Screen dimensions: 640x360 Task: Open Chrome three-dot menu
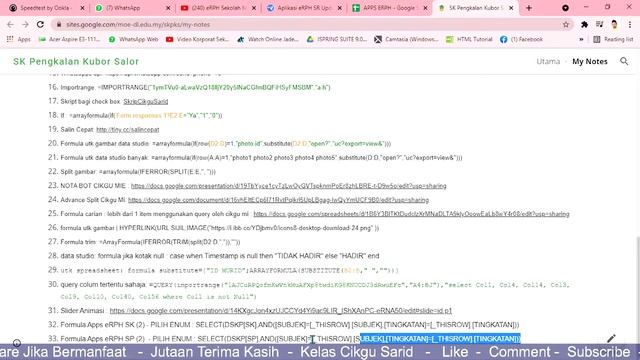[630, 24]
